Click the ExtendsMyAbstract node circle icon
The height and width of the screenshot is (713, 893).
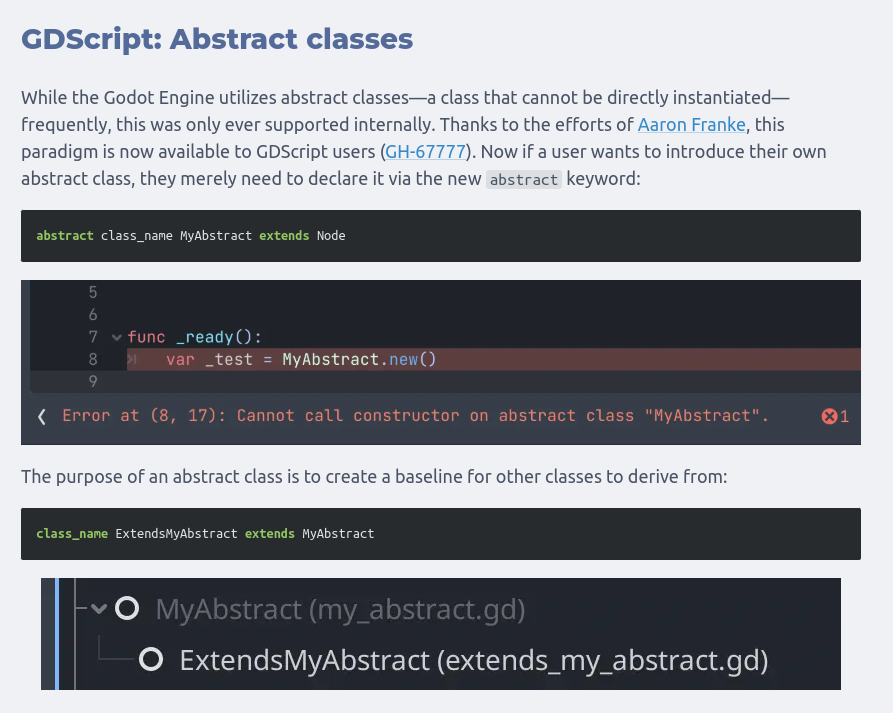pyautogui.click(x=151, y=659)
